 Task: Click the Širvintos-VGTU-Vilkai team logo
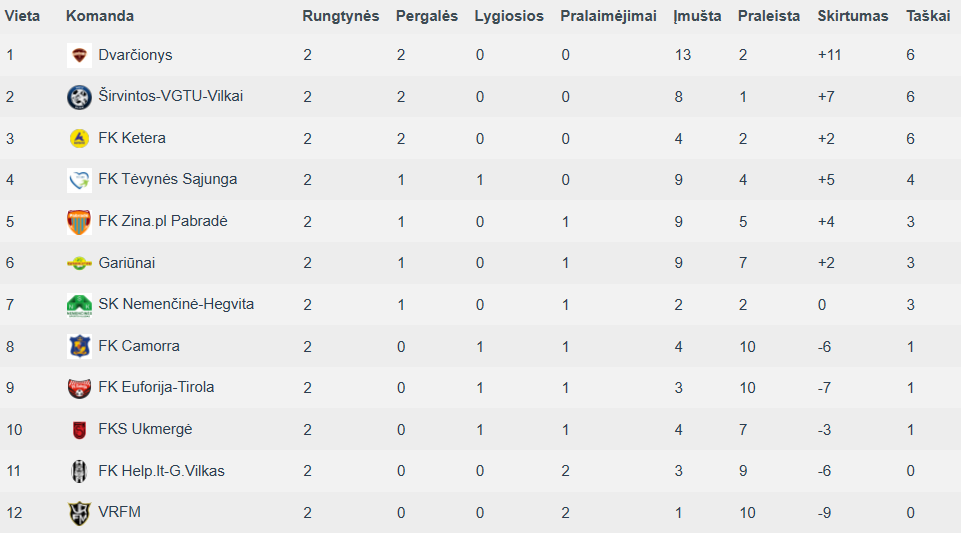coord(79,97)
